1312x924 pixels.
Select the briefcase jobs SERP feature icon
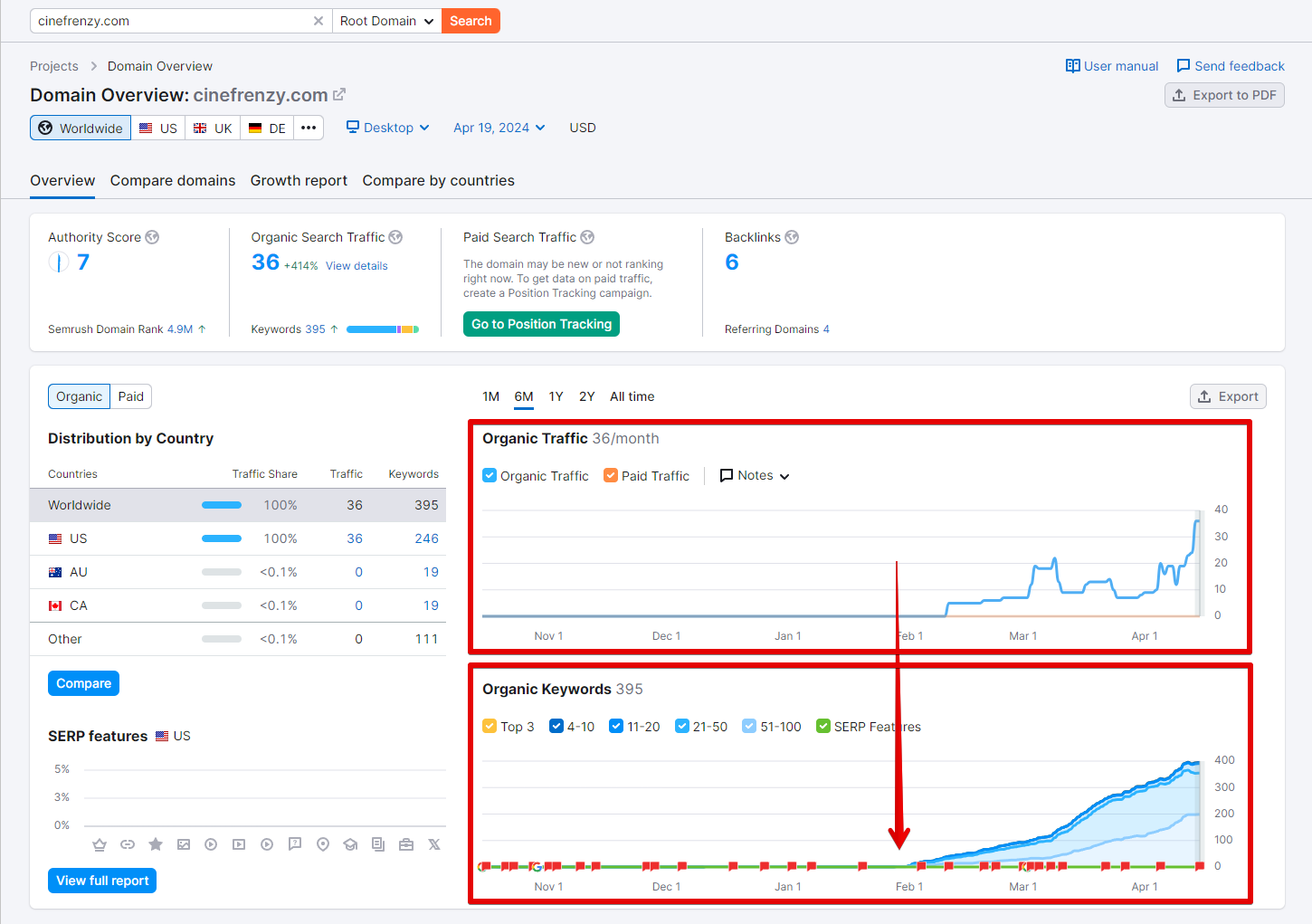pos(406,844)
